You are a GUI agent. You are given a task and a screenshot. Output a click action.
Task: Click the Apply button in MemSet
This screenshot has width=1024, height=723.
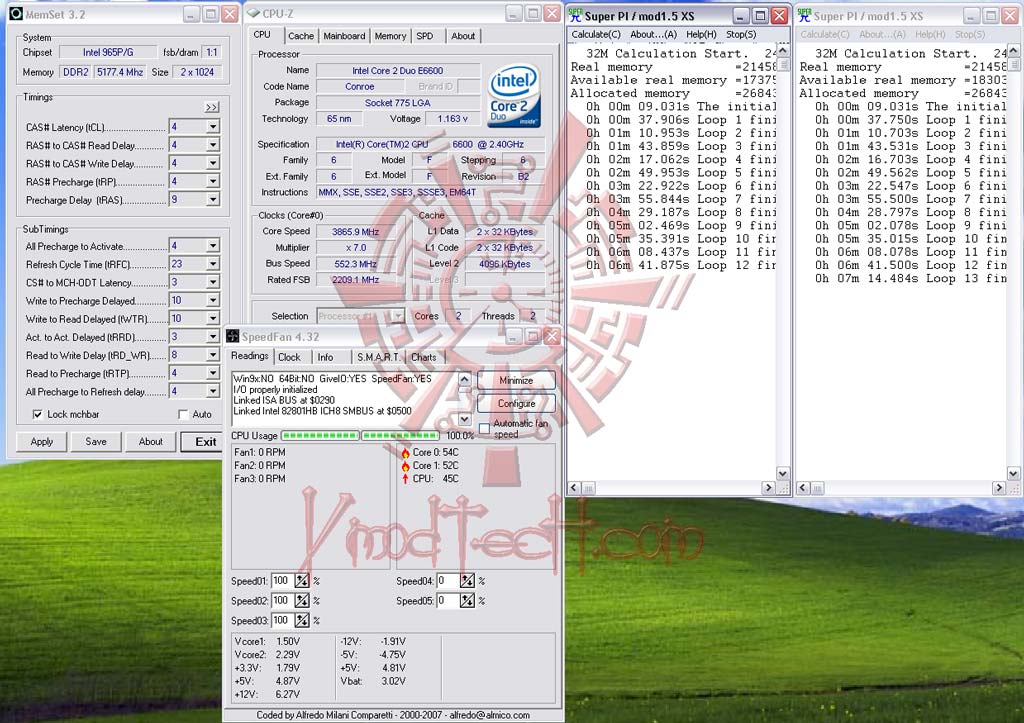click(x=42, y=442)
